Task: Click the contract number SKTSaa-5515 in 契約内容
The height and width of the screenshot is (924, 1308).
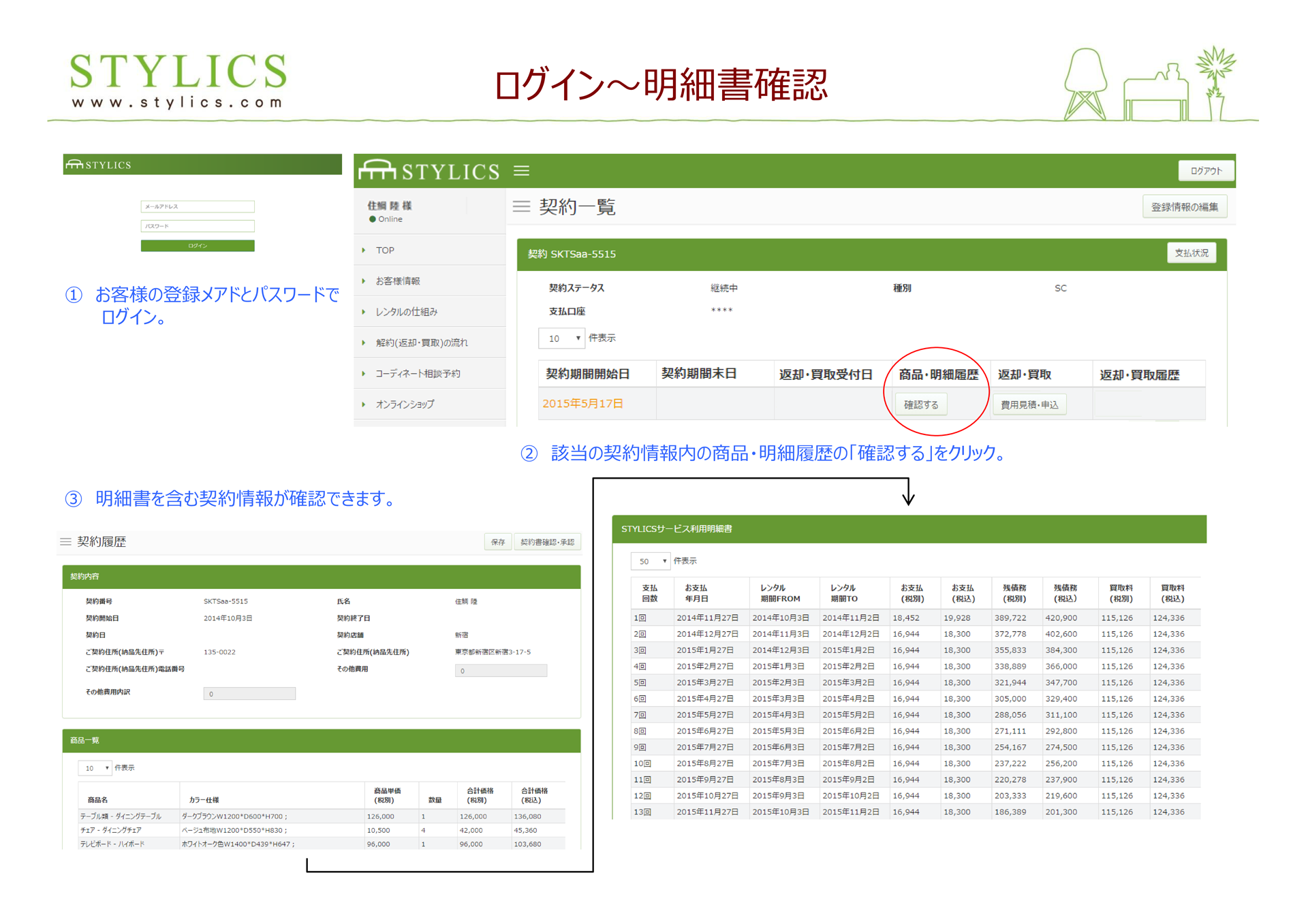Action: coord(225,602)
